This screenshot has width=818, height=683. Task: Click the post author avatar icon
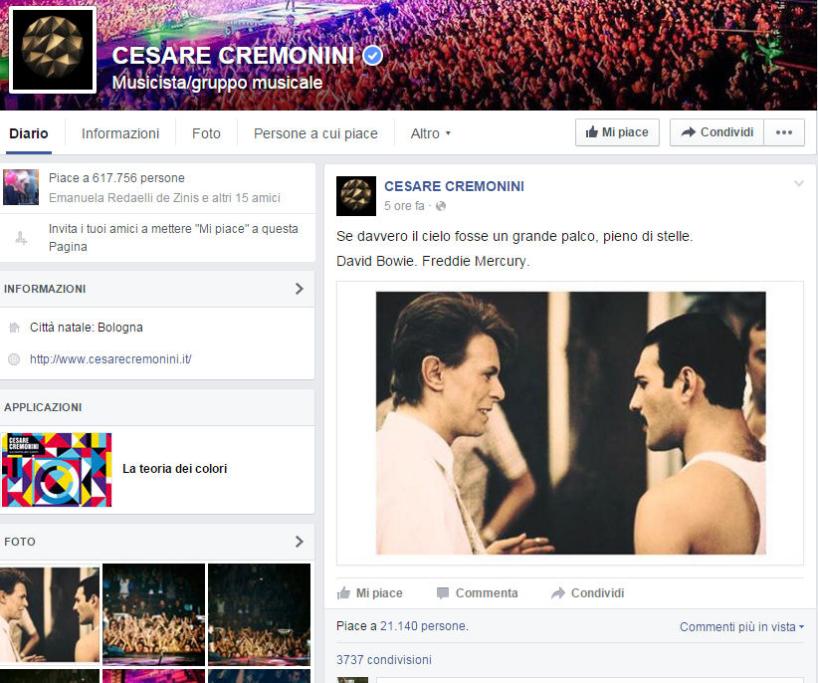tap(356, 196)
